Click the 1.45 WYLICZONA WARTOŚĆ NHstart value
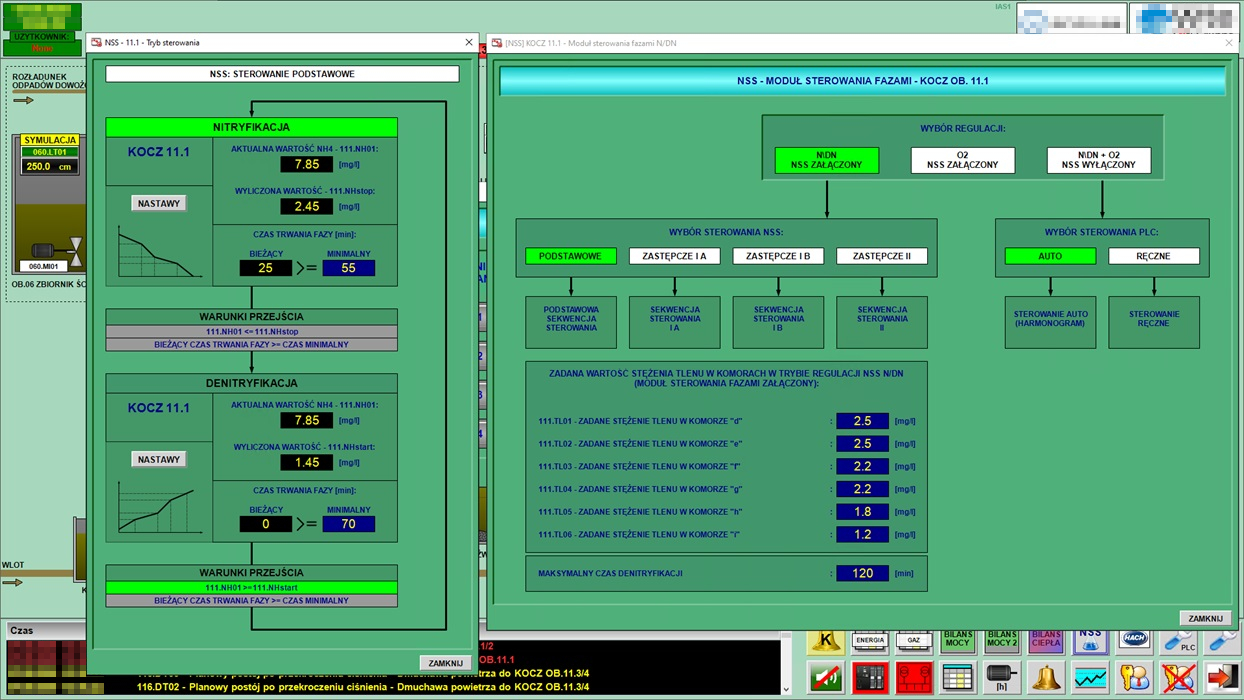This screenshot has width=1244, height=700. pos(306,462)
